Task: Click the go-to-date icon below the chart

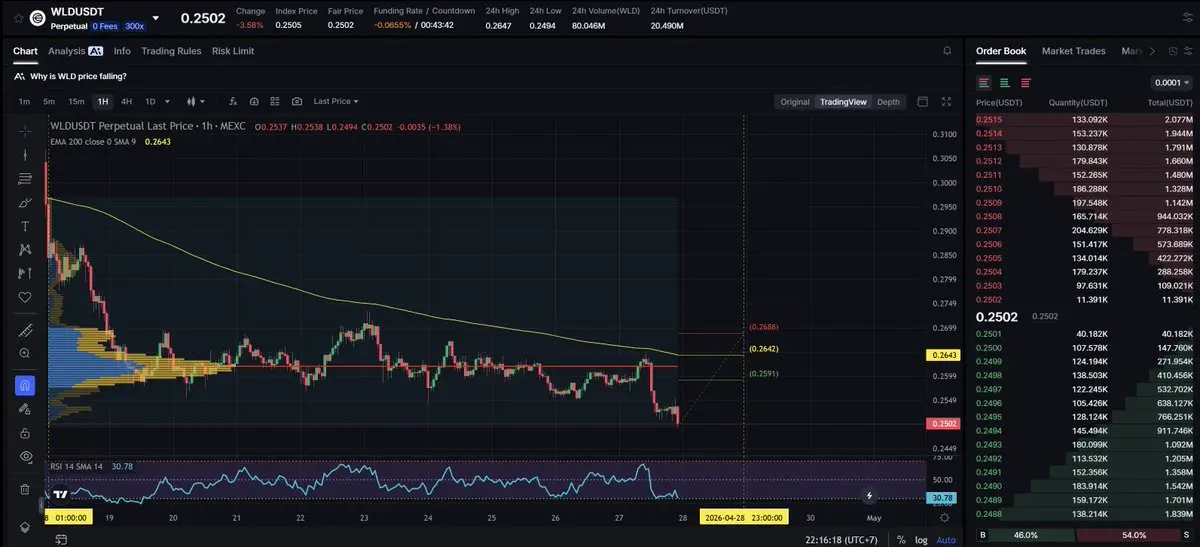Action: (x=61, y=539)
